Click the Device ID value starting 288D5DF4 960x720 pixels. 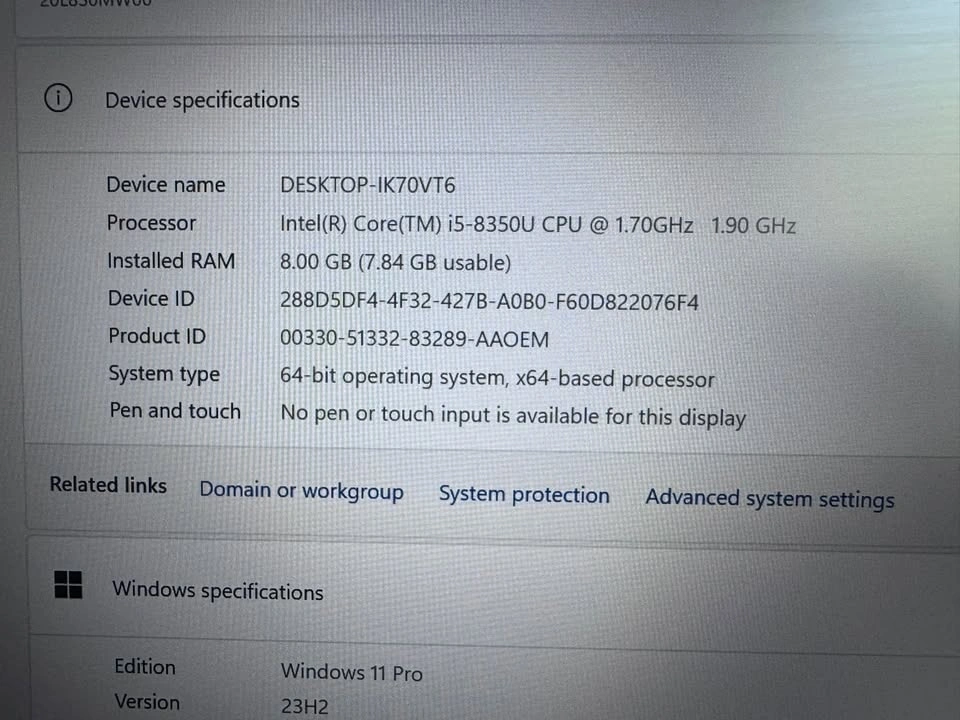(489, 301)
